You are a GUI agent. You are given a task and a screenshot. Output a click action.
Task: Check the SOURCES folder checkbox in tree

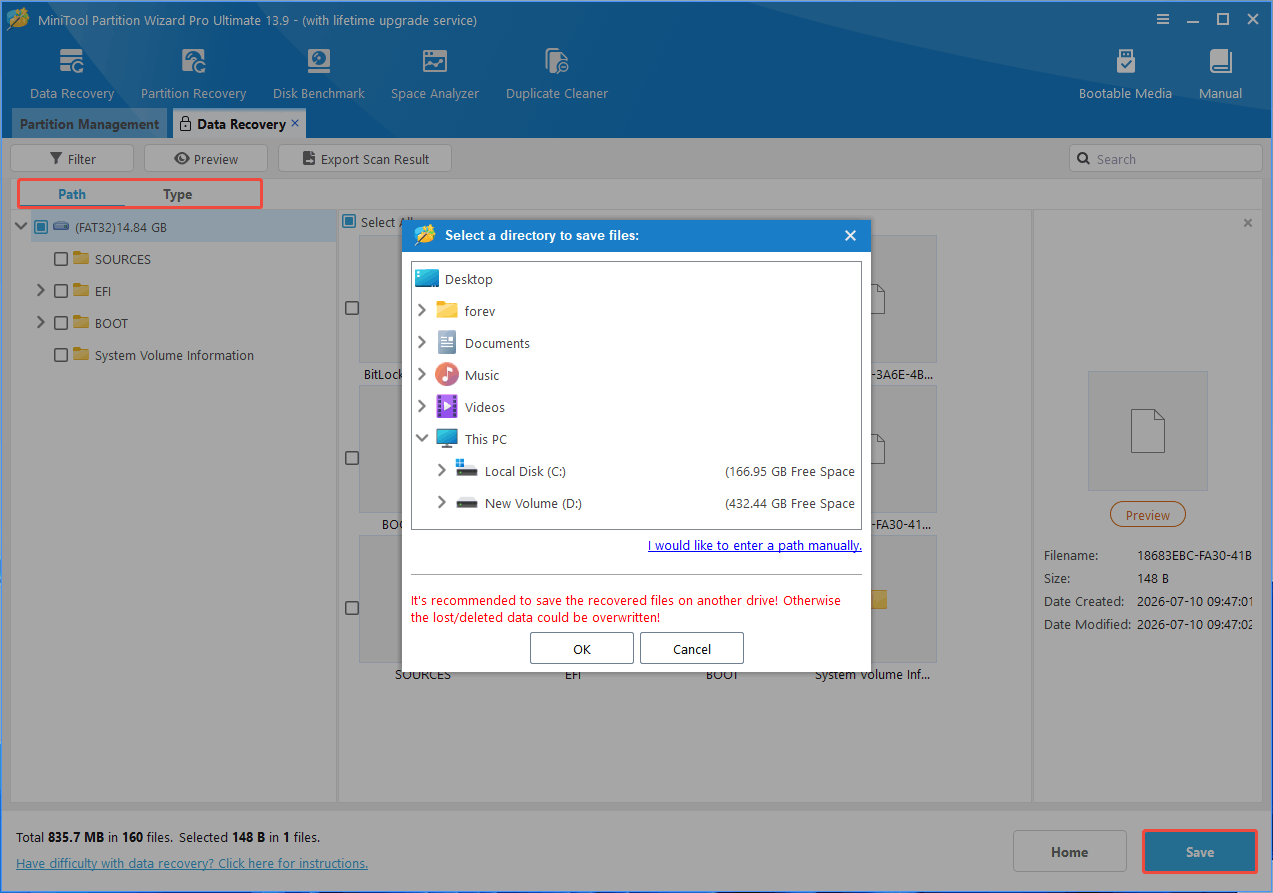point(61,259)
